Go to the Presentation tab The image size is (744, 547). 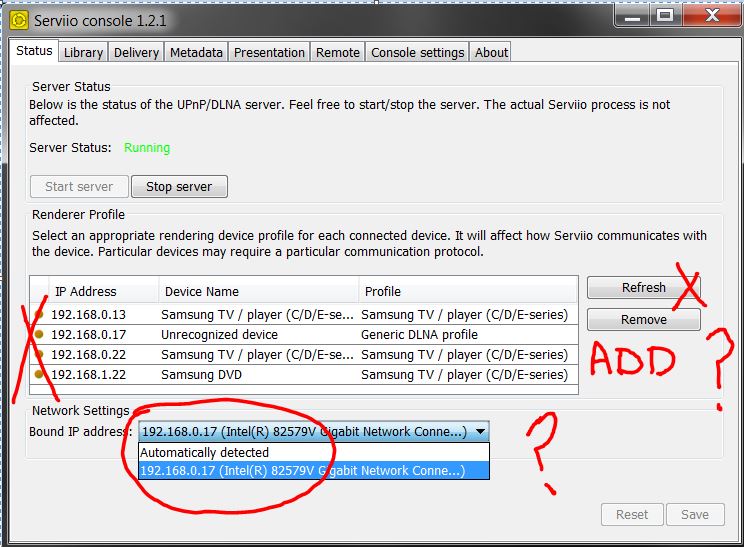269,52
